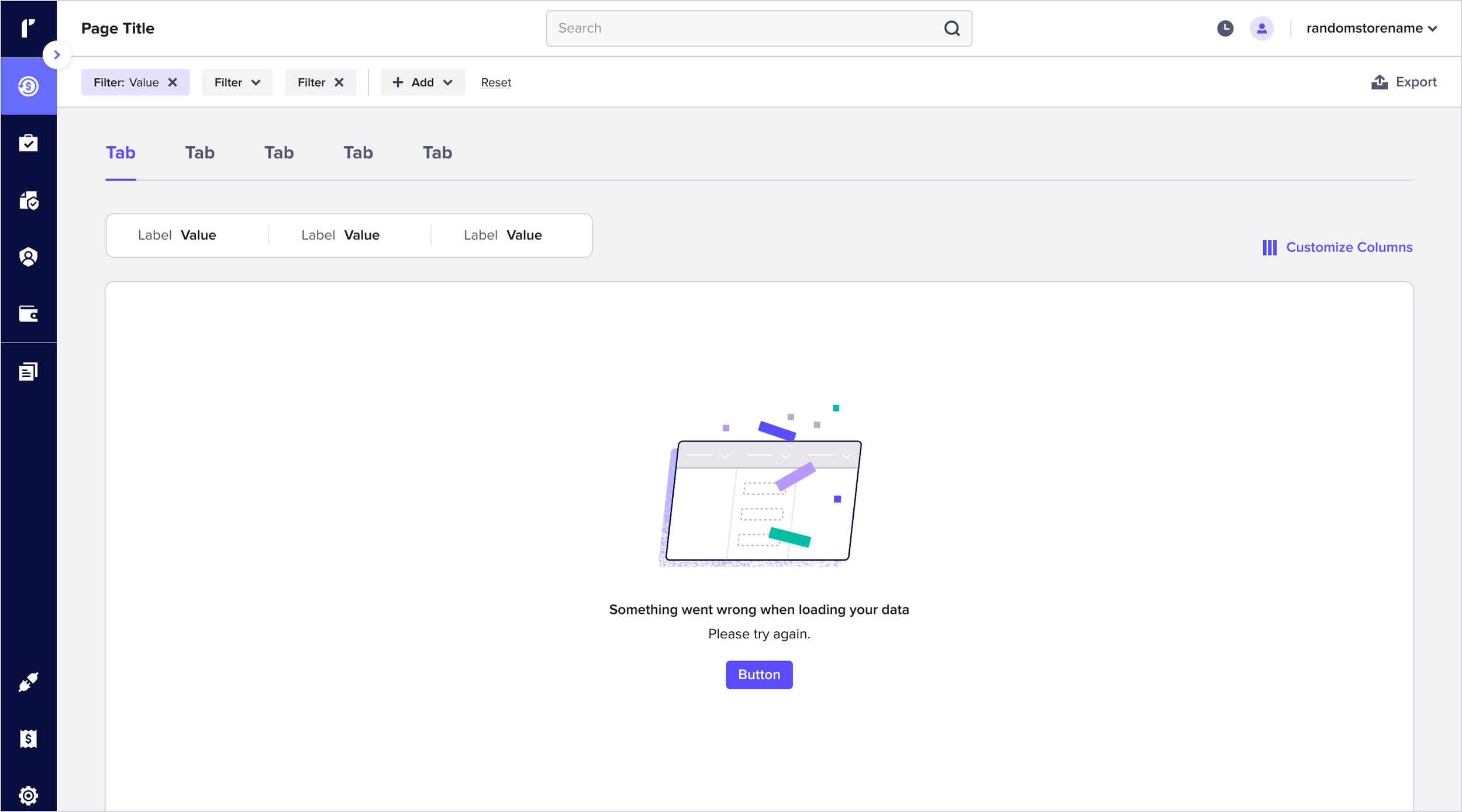Click Customize Columns
The width and height of the screenshot is (1462, 812).
click(1337, 247)
